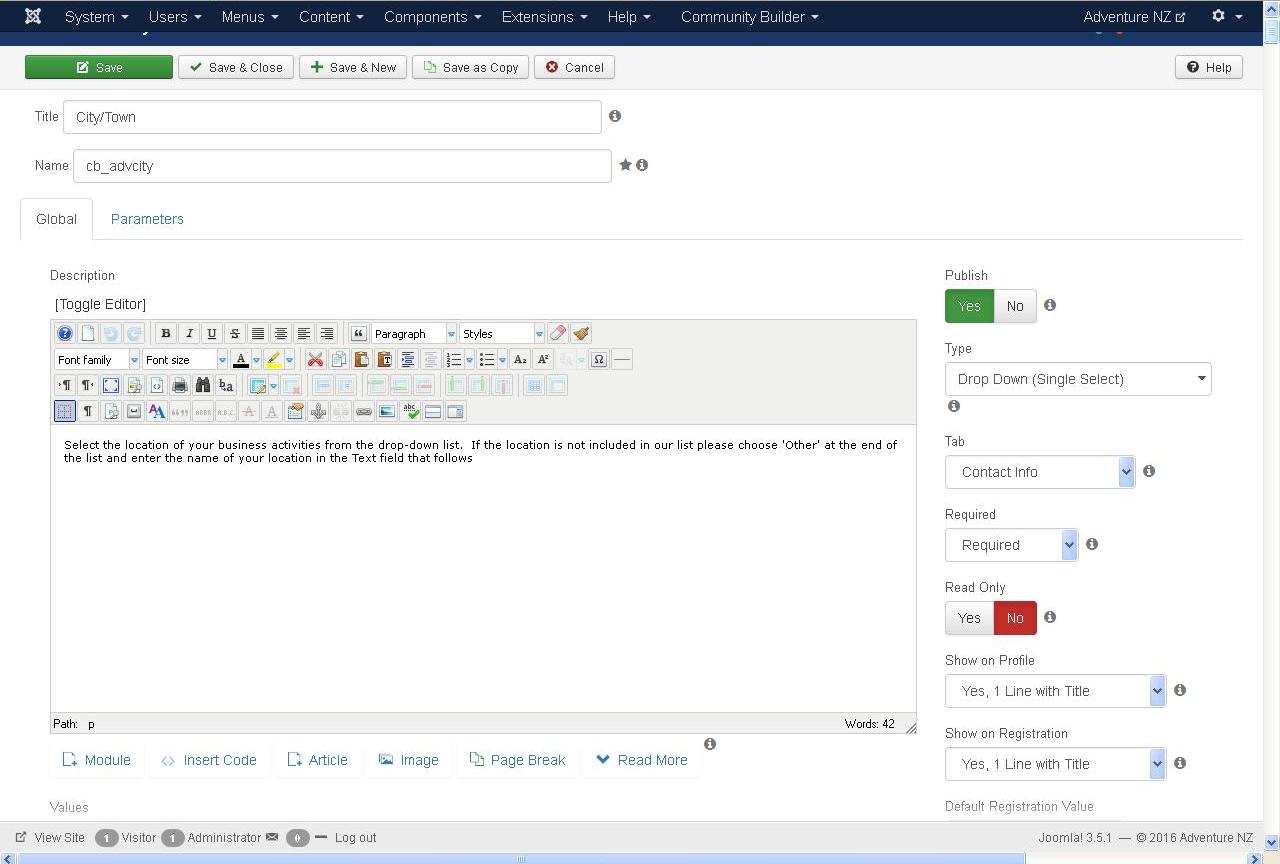Set Read Only to Yes
Screen dimensions: 1280x864
(969, 618)
